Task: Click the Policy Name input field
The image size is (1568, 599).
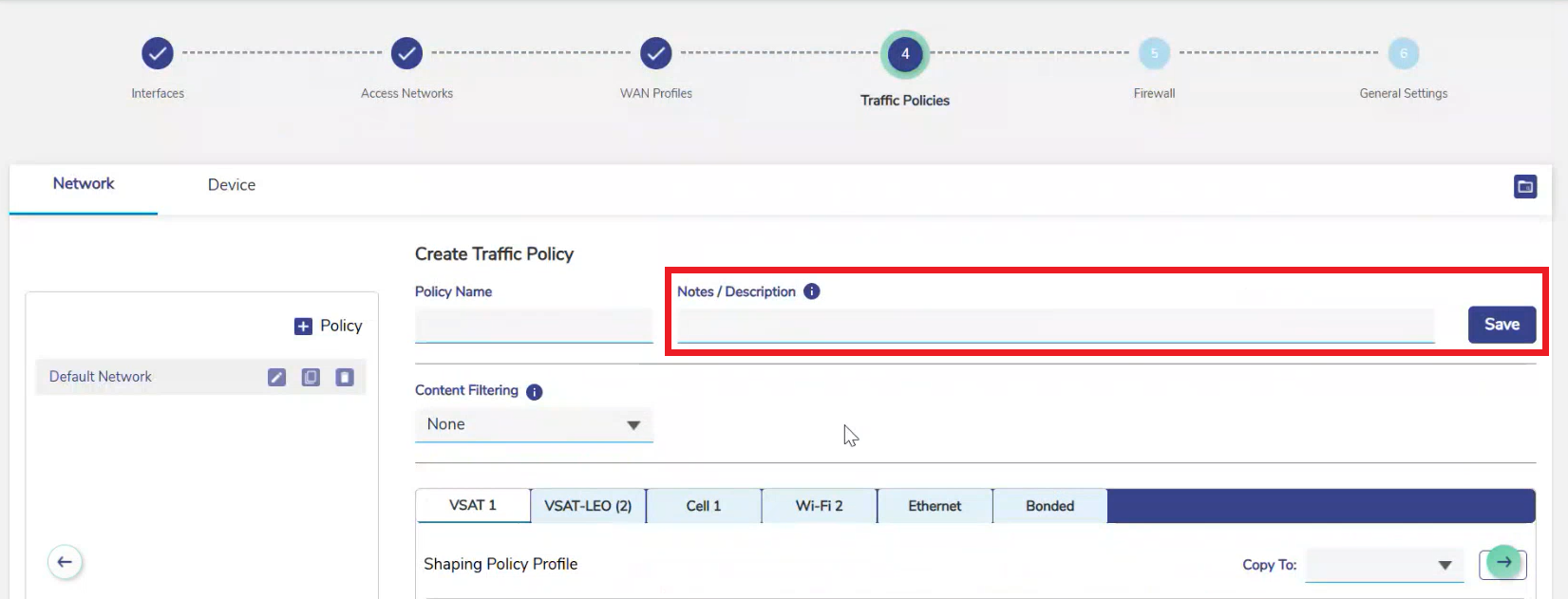Action: pyautogui.click(x=533, y=325)
